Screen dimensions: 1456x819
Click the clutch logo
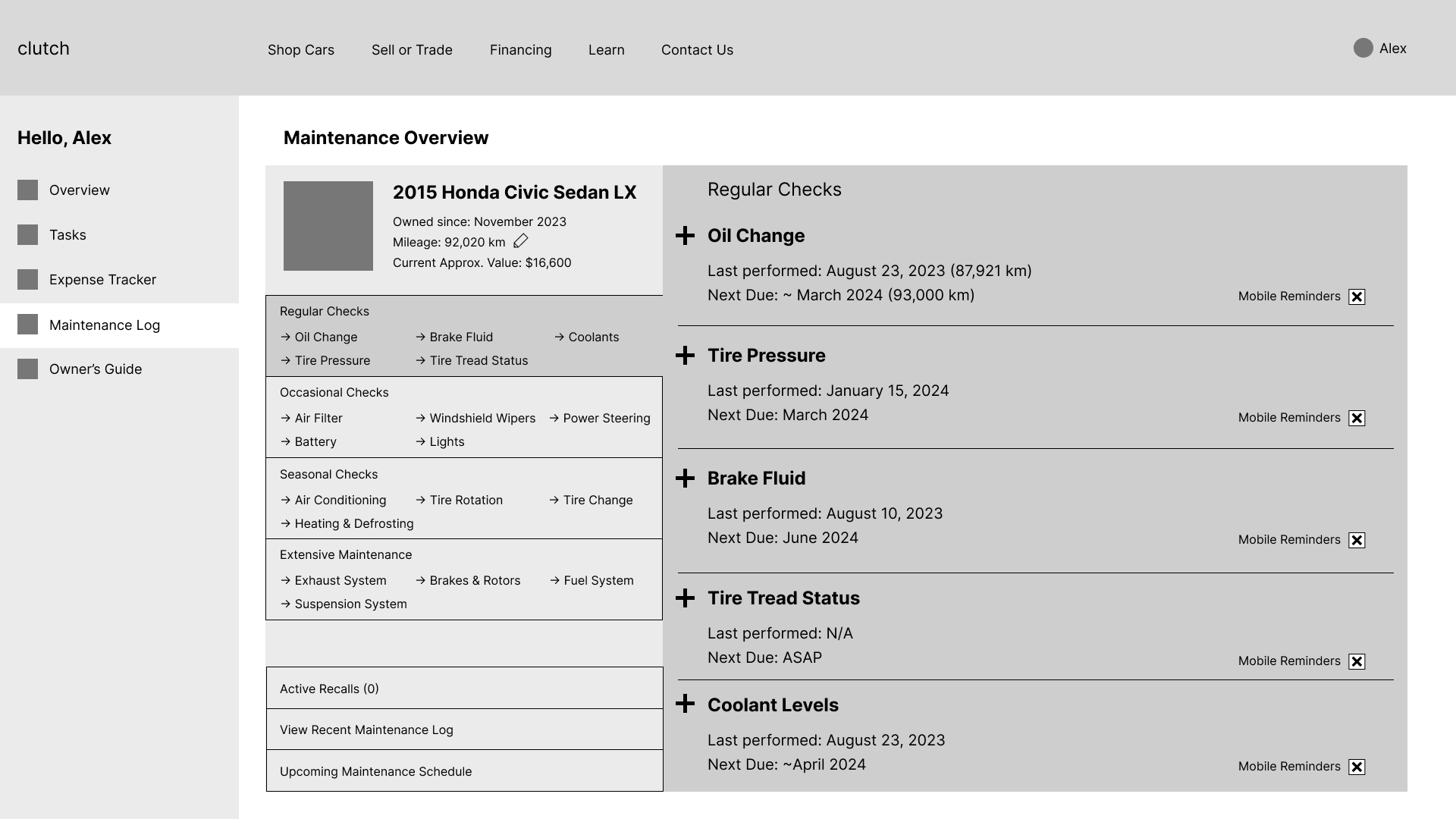43,49
